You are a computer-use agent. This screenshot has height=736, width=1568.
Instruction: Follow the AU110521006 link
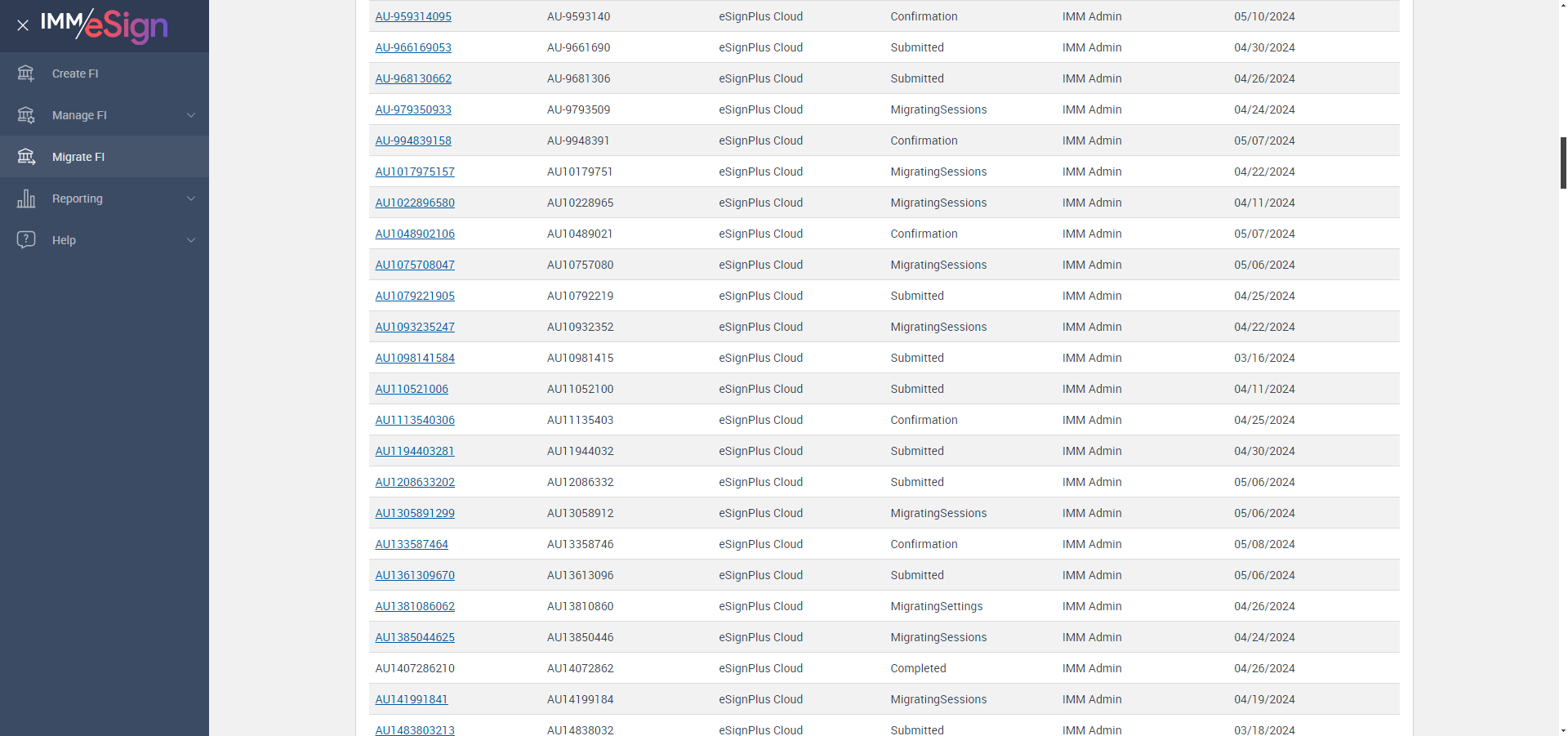click(x=412, y=389)
